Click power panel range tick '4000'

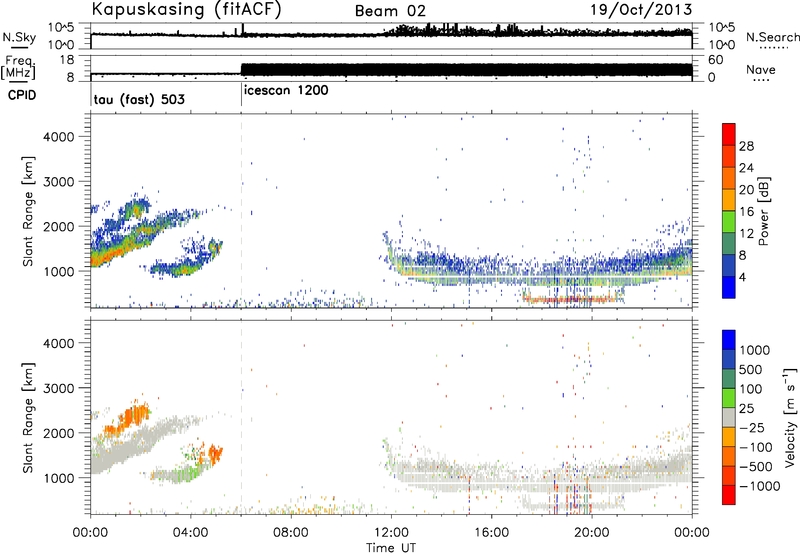pyautogui.click(x=58, y=137)
